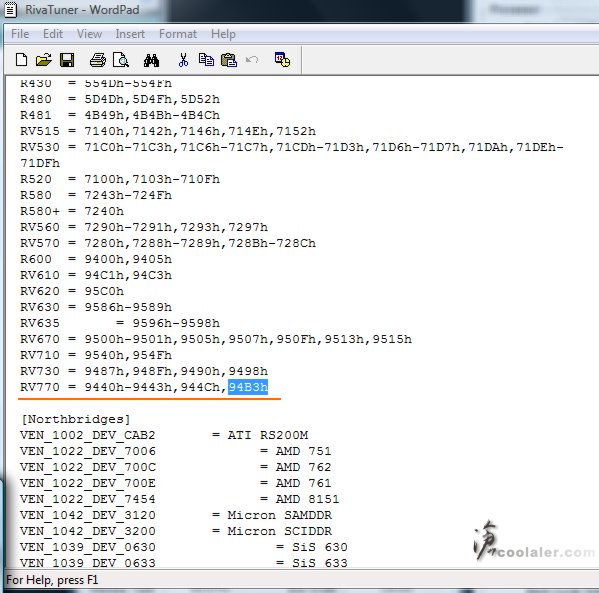Click the 9586h-9589h value for RV630

click(128, 307)
